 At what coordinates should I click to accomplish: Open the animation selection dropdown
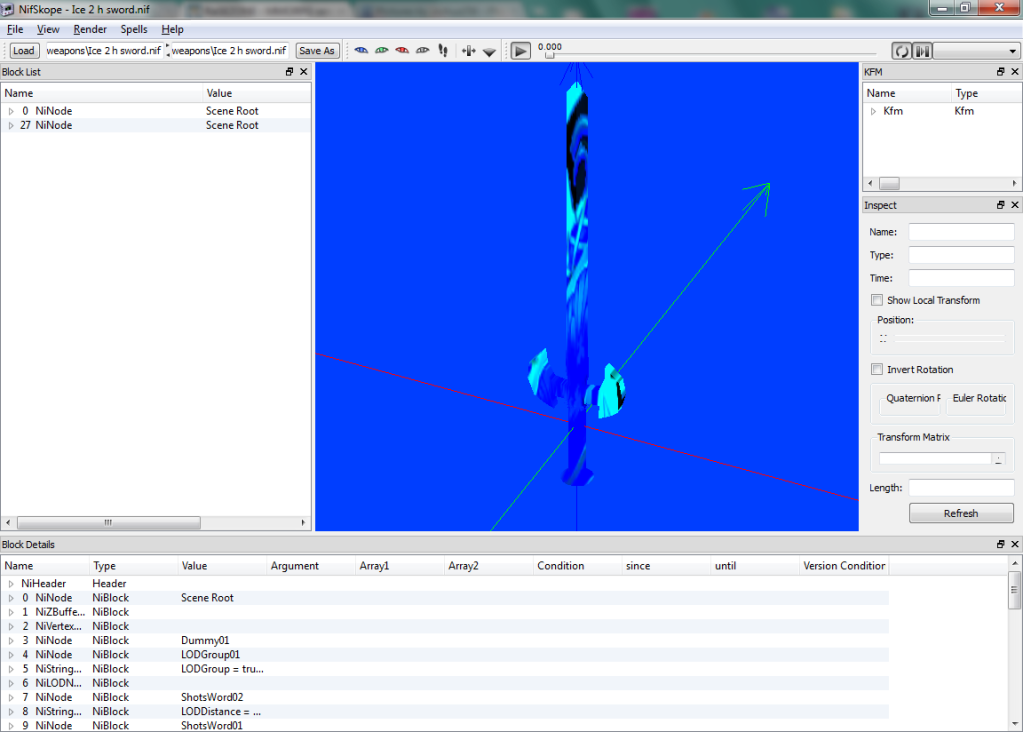pyautogui.click(x=976, y=51)
